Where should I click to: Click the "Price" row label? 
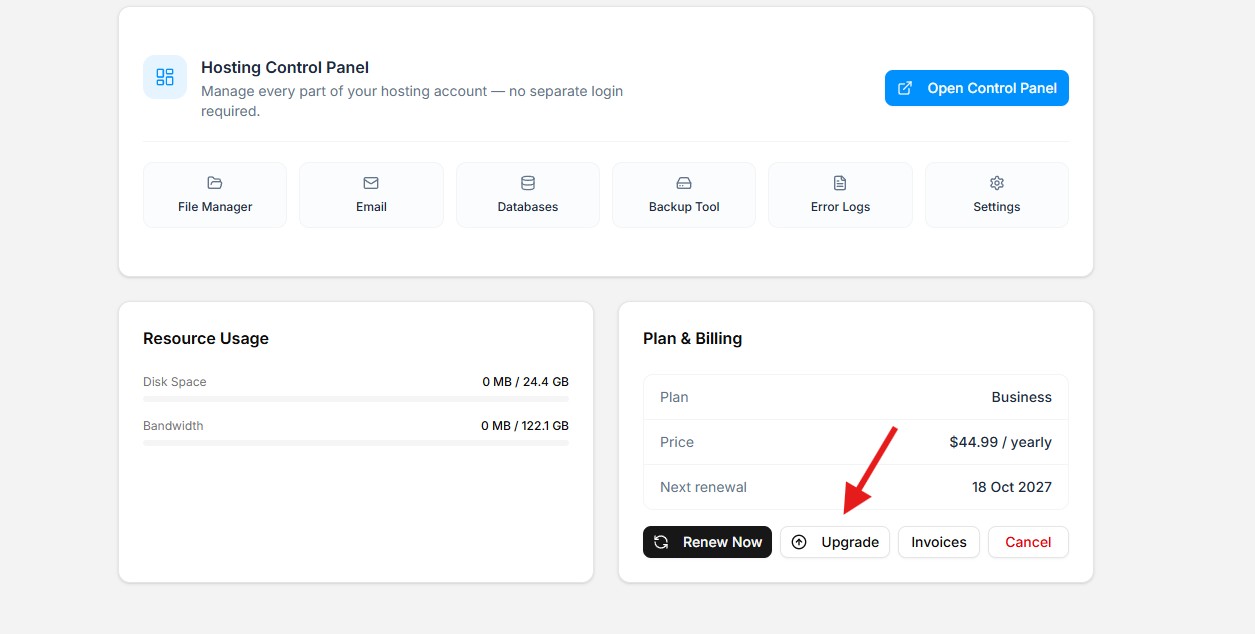click(677, 442)
